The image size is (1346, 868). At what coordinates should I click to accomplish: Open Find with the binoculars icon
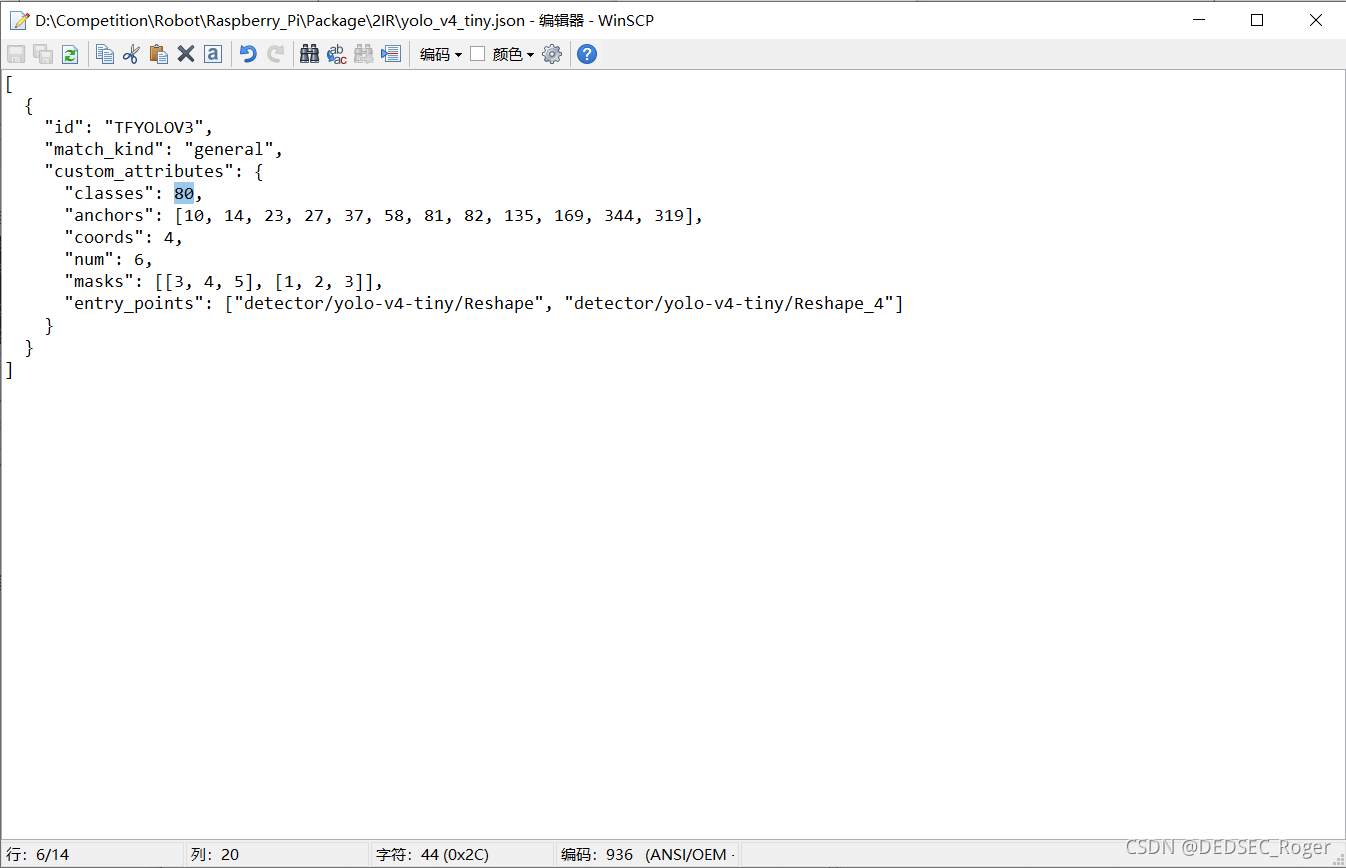[x=310, y=54]
